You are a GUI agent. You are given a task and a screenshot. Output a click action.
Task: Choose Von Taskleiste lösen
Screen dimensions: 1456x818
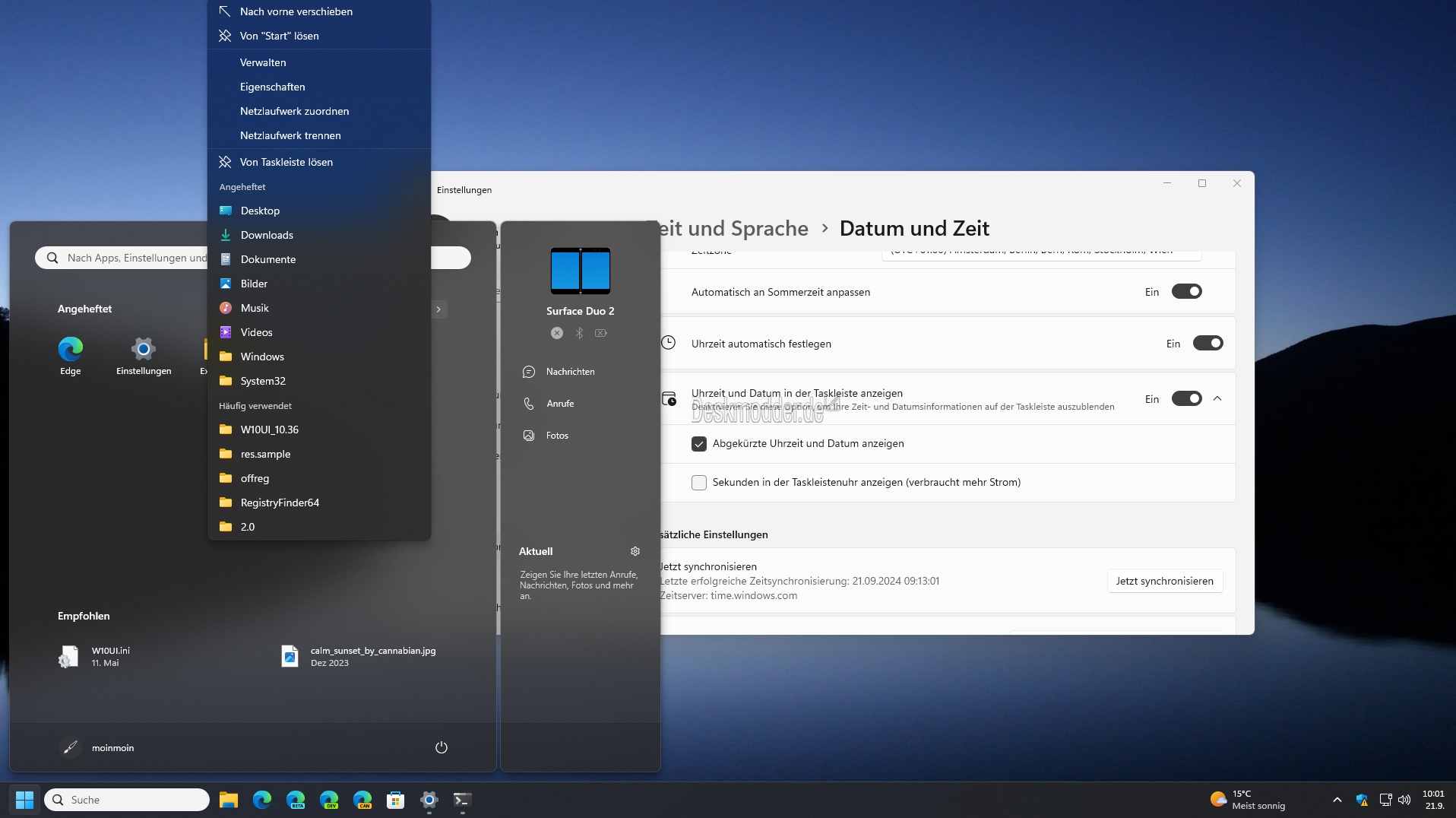[x=286, y=162]
